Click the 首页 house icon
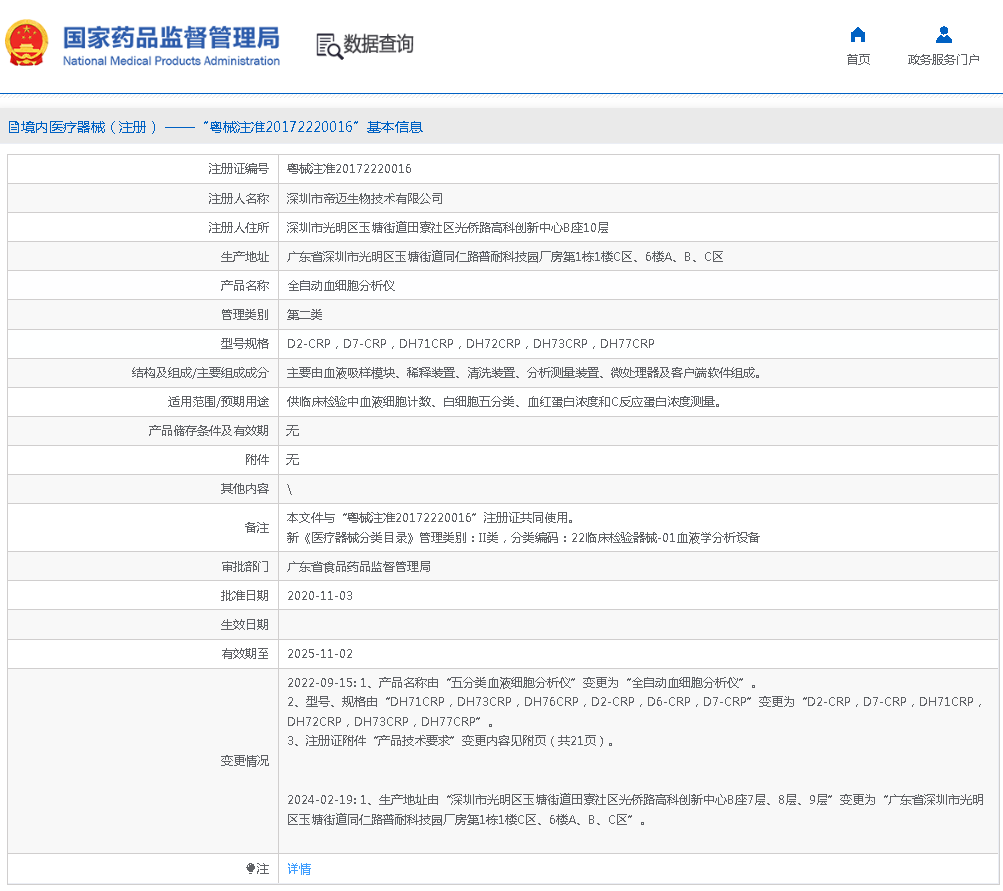Image resolution: width=1003 pixels, height=891 pixels. pos(857,34)
